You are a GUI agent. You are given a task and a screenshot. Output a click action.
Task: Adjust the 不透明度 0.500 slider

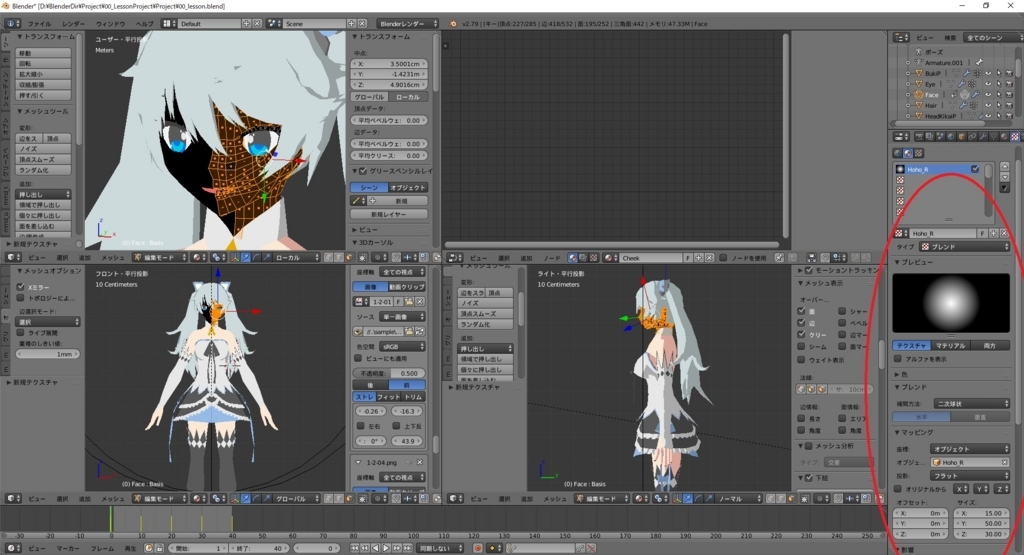click(x=389, y=373)
